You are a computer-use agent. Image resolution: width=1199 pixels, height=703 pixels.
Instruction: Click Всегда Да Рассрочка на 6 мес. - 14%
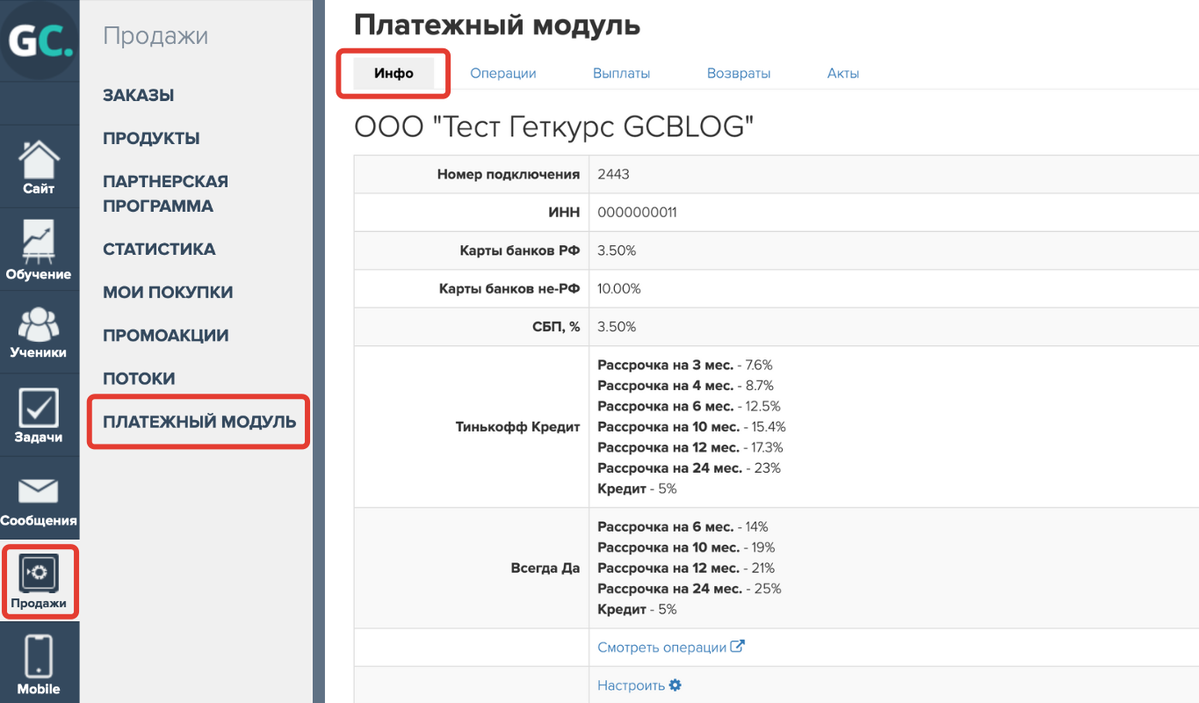[683, 528]
